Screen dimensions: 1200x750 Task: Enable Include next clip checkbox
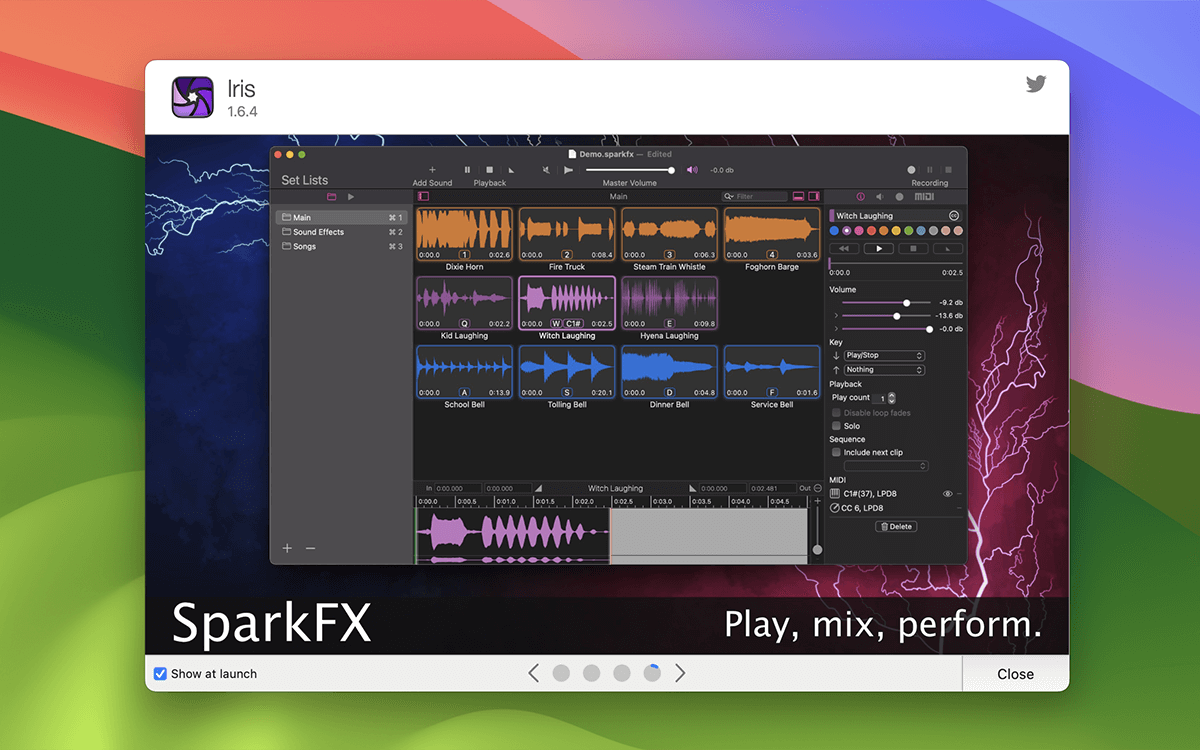(836, 452)
